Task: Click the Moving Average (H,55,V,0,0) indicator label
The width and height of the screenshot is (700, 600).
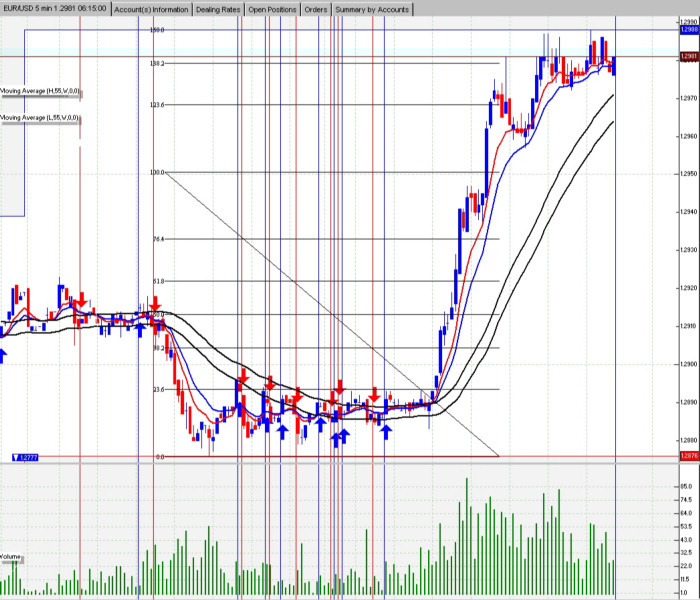Action: click(x=40, y=91)
